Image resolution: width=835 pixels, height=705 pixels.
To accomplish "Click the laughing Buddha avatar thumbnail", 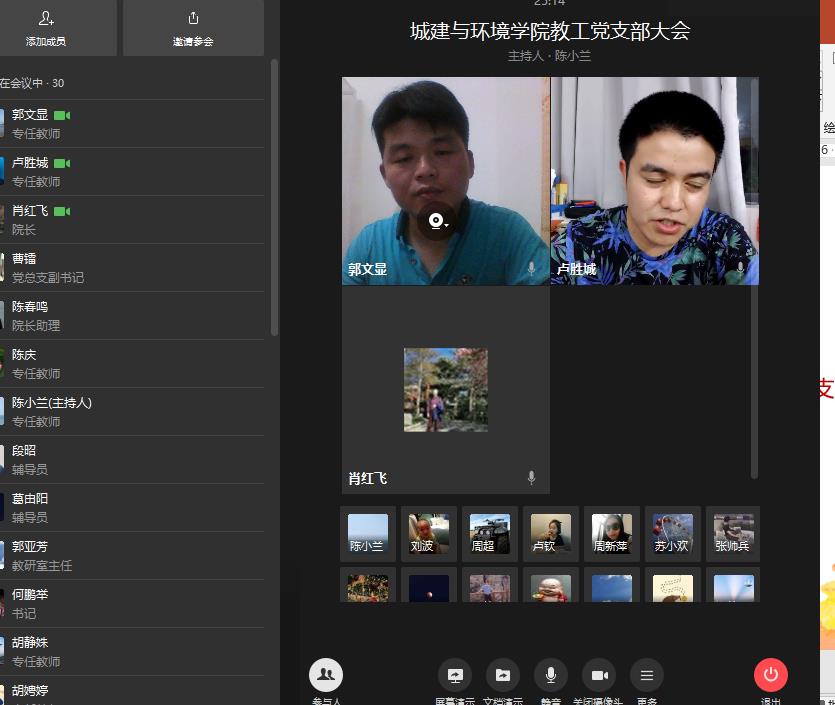I will click(551, 588).
